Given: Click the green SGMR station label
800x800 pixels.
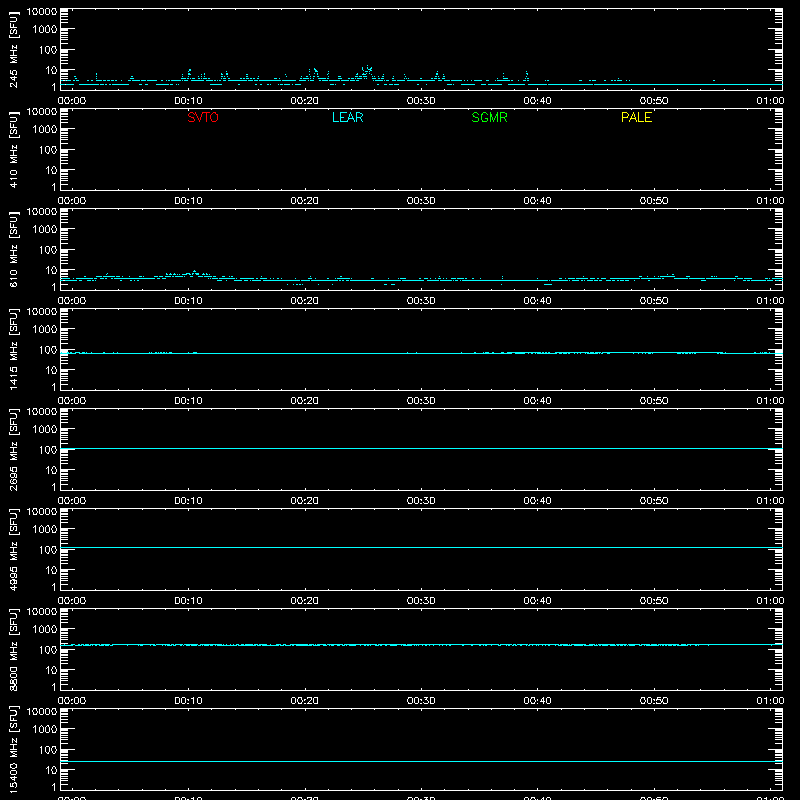Looking at the screenshot, I should (x=489, y=117).
